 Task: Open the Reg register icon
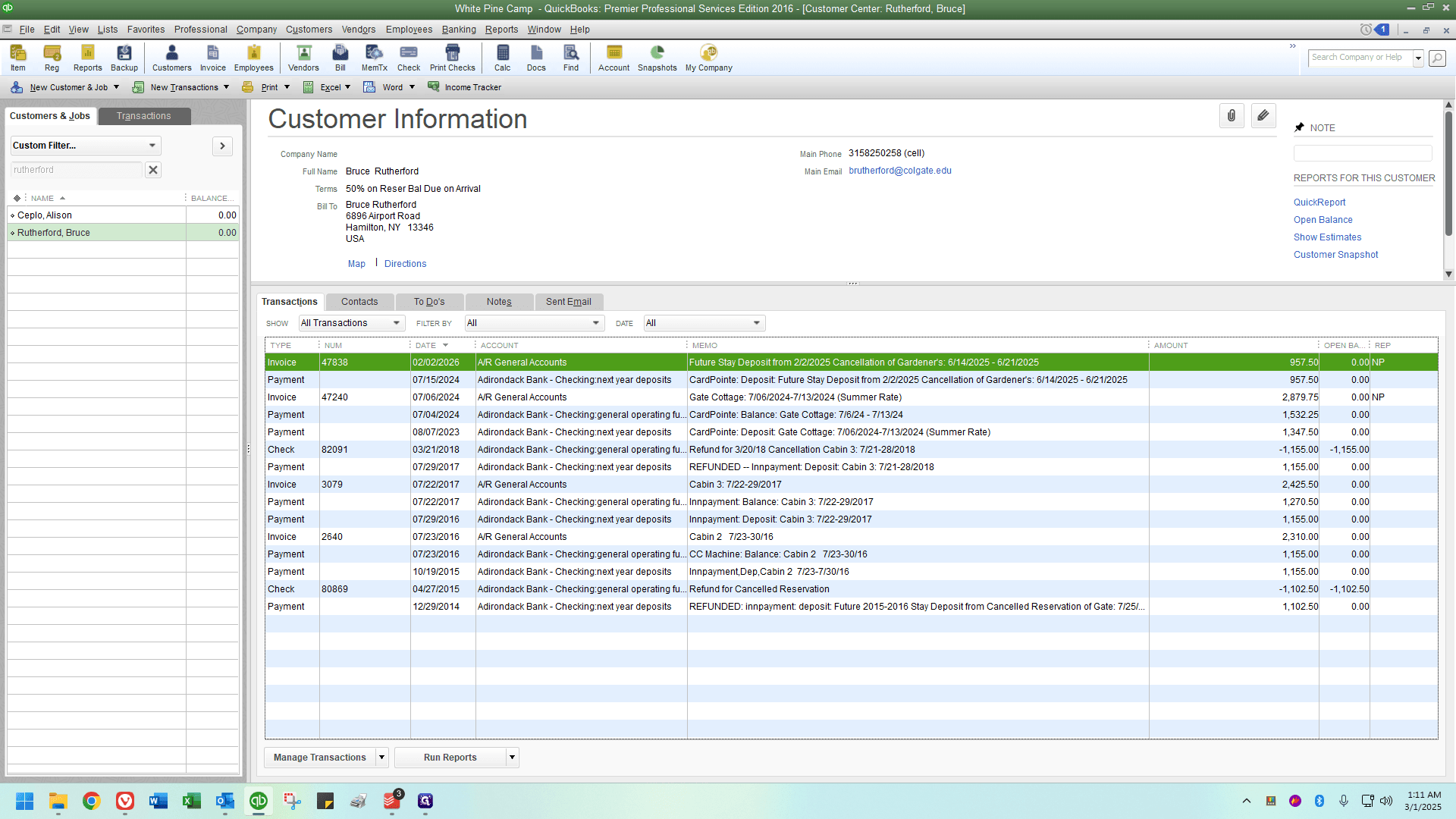point(52,58)
